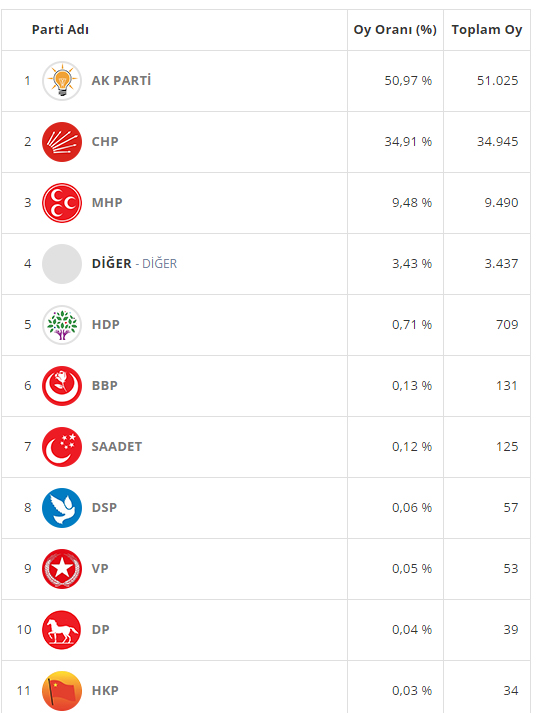Open the AK PARTİ party name link
Screen dimensions: 537x713
pos(121,80)
